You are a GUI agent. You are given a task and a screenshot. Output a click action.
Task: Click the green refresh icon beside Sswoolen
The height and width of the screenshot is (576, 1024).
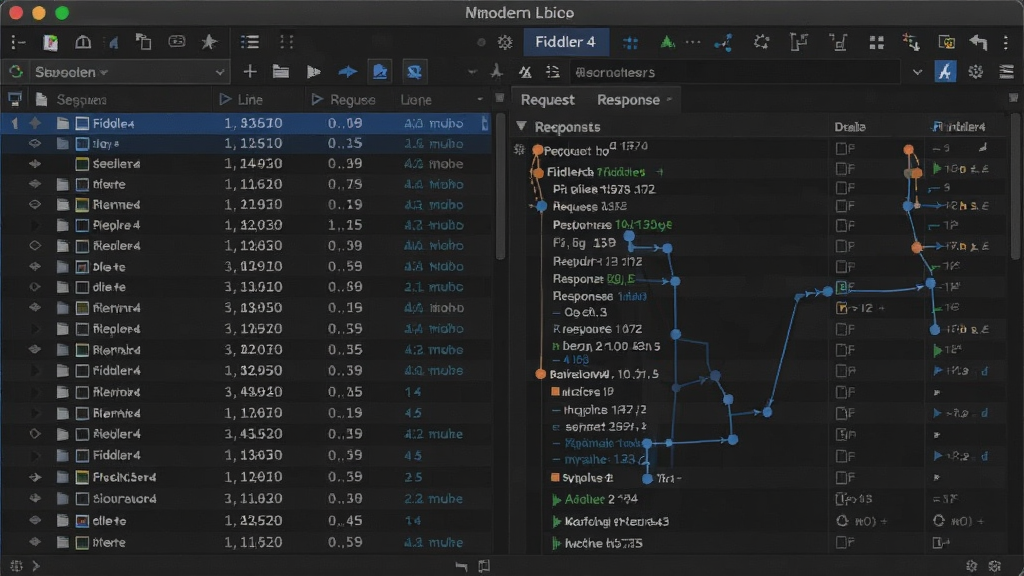[16, 72]
